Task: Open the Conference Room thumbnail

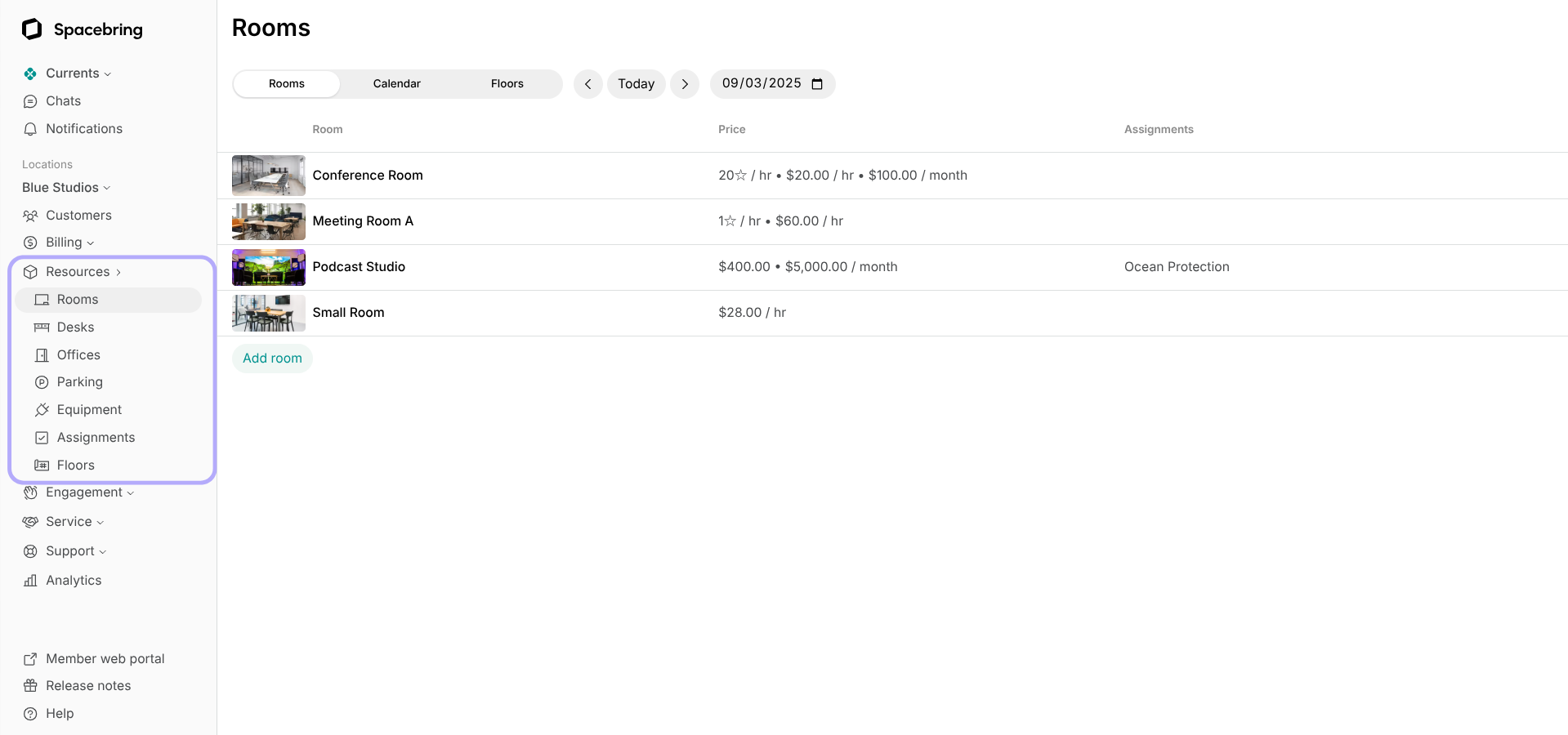Action: tap(269, 176)
